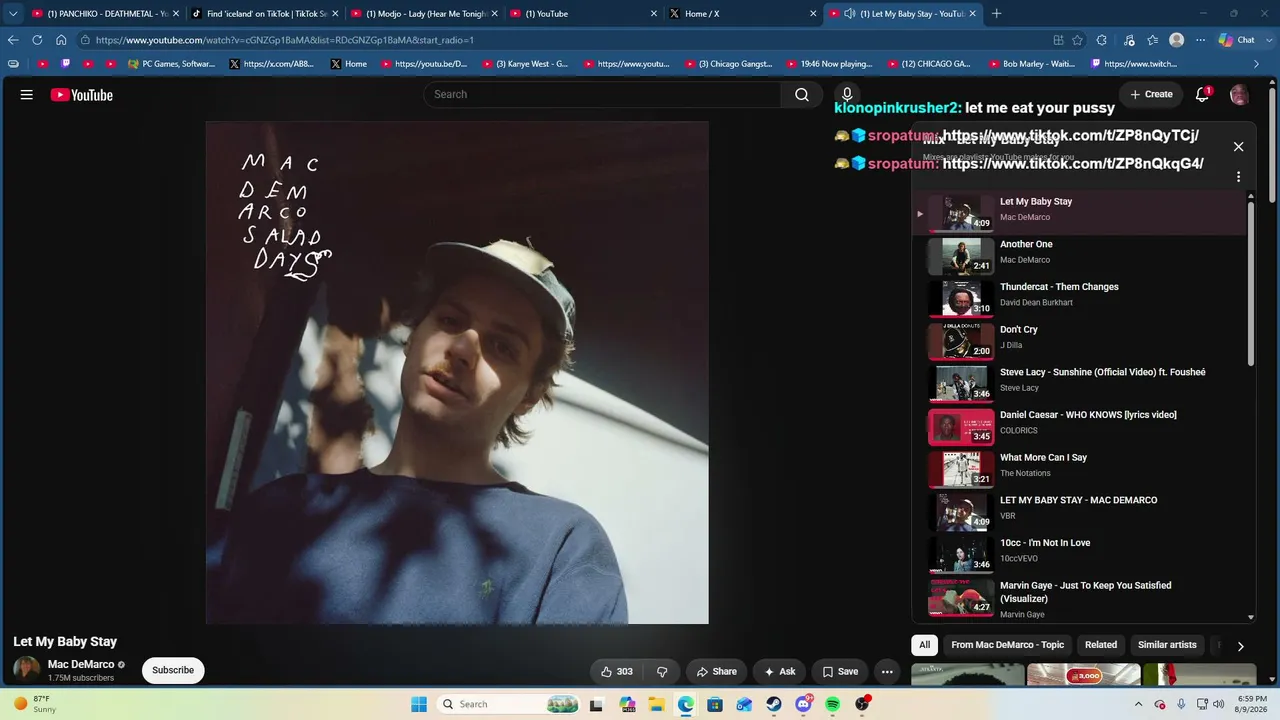
Task: Click the Ask button
Action: tap(780, 672)
